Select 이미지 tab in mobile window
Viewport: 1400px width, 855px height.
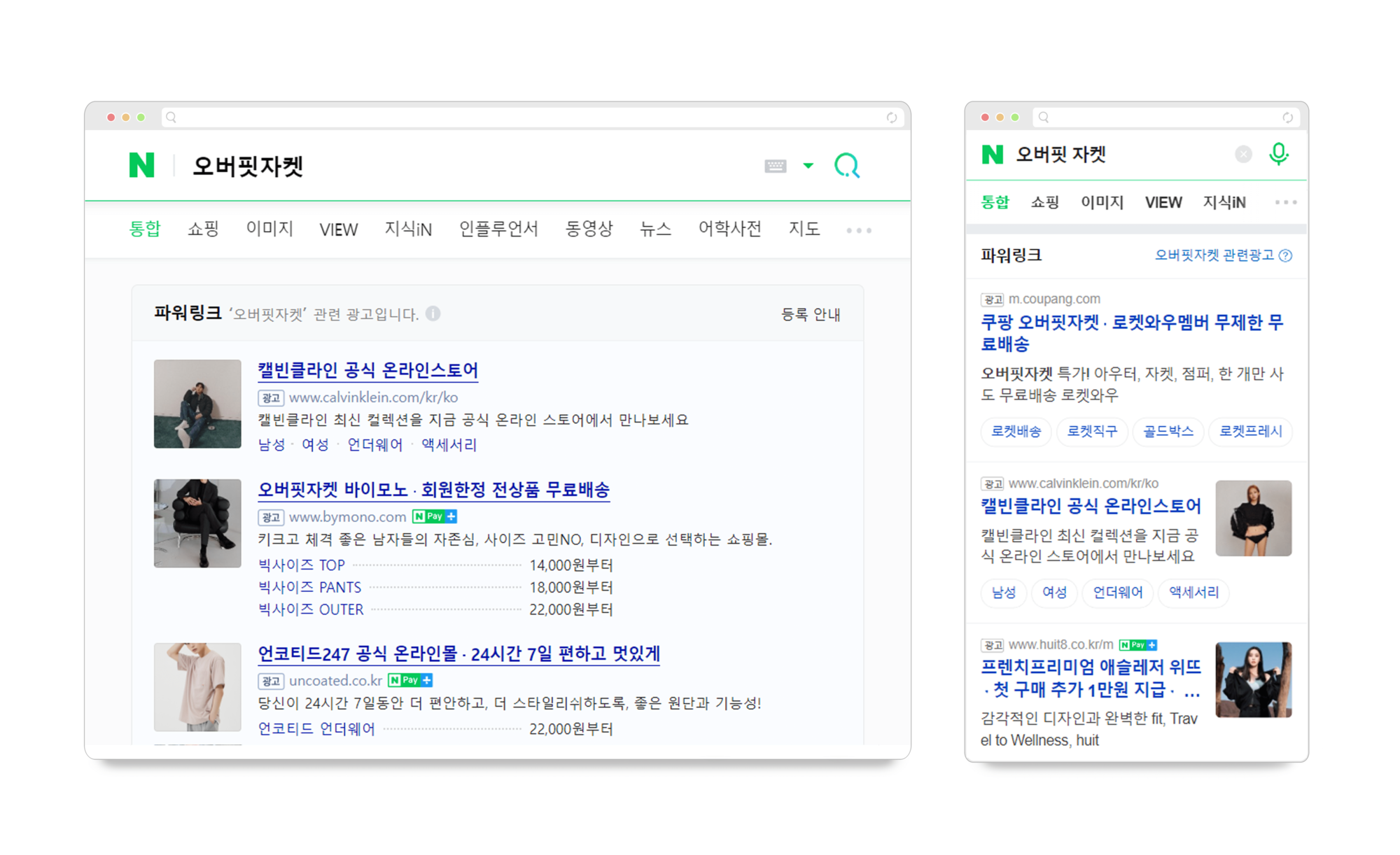[1102, 202]
